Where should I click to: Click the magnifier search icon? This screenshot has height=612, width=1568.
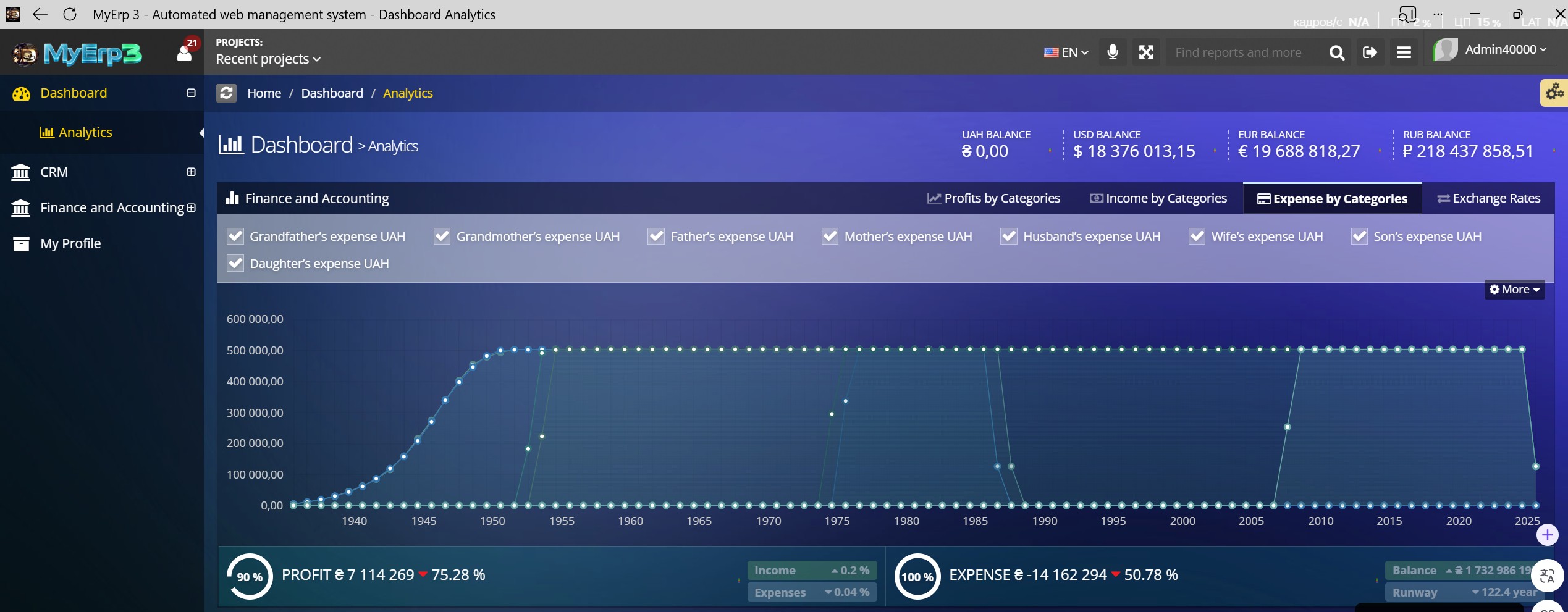1337,52
